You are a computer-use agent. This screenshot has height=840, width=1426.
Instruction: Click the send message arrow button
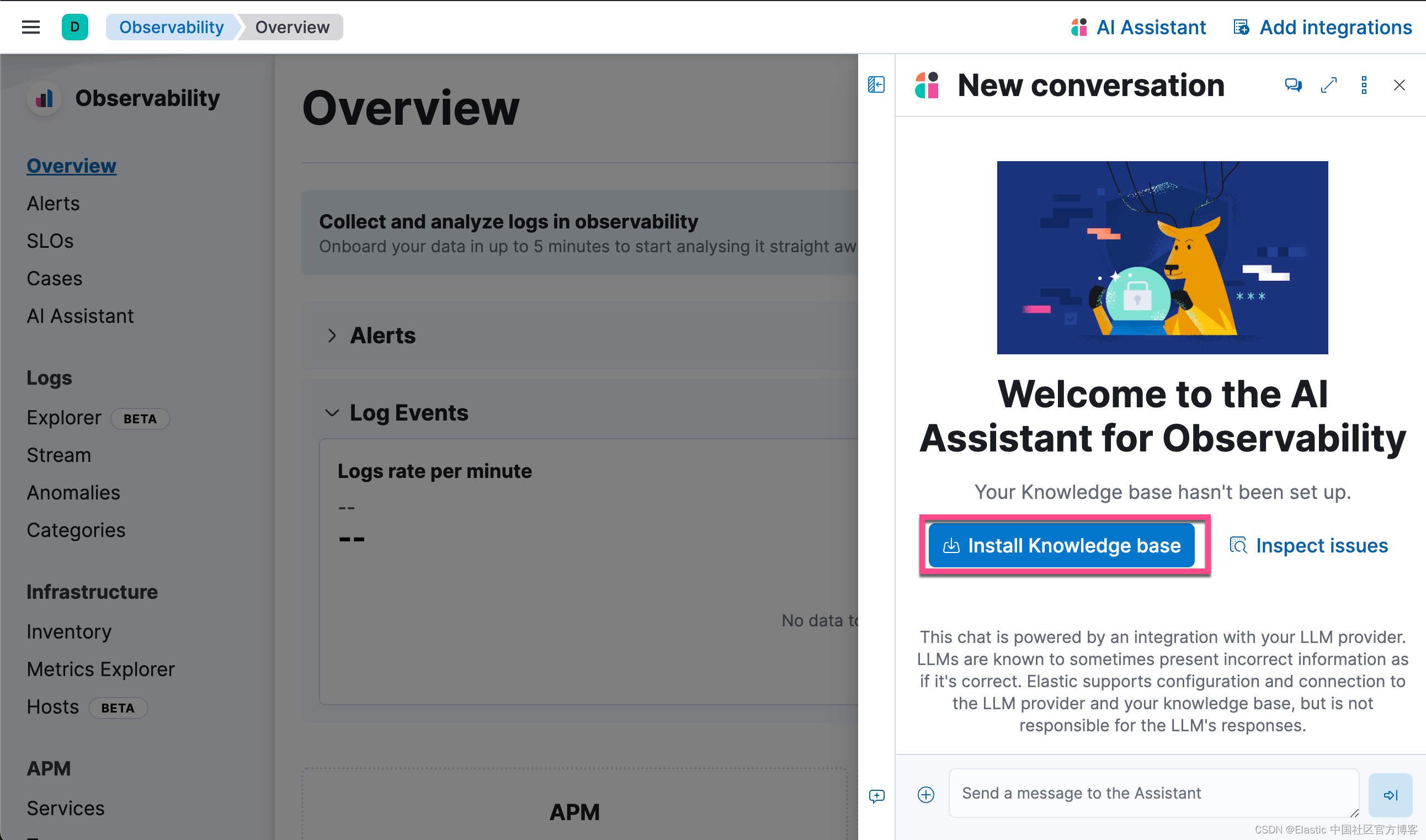1390,795
